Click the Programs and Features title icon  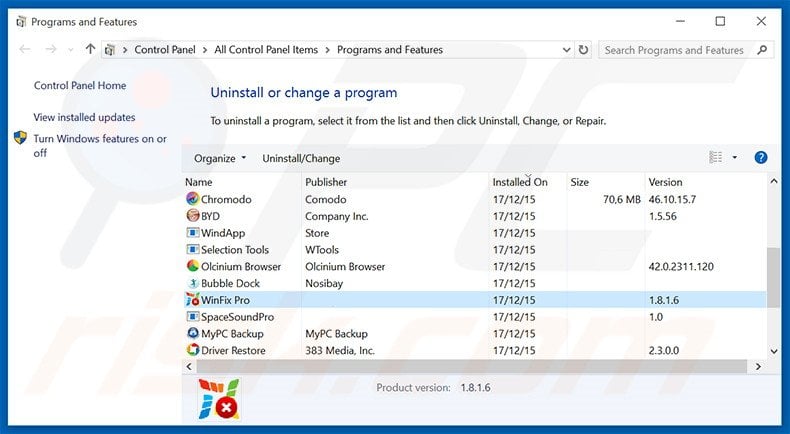21,22
